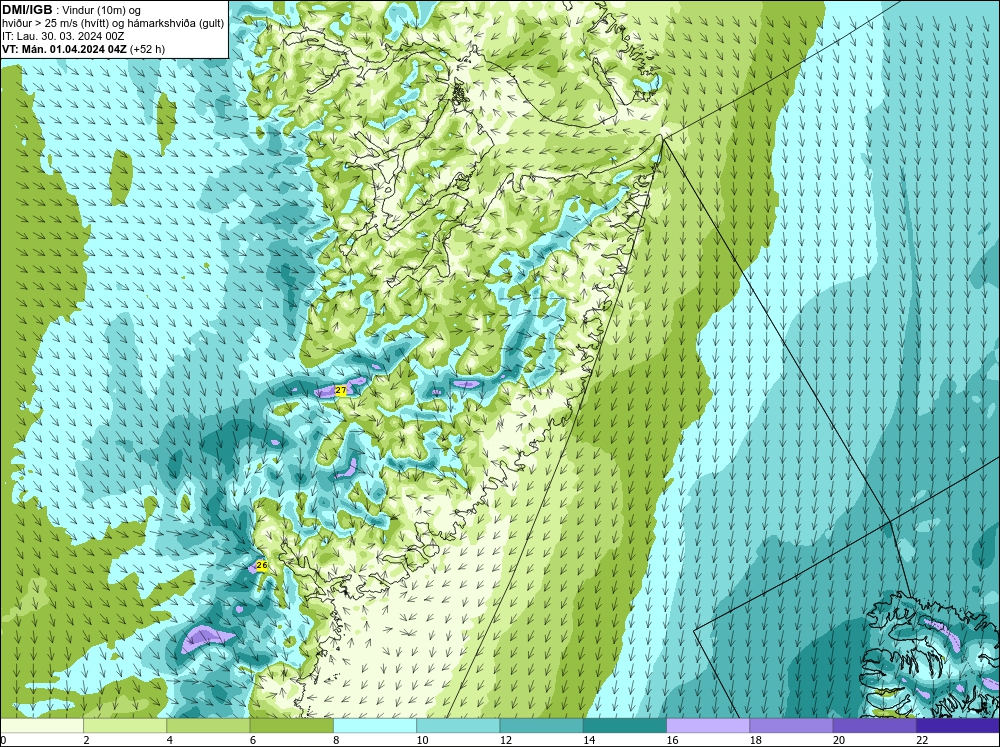This screenshot has width=1000, height=747.
Task: Click the legend value 2
Action: point(86,740)
